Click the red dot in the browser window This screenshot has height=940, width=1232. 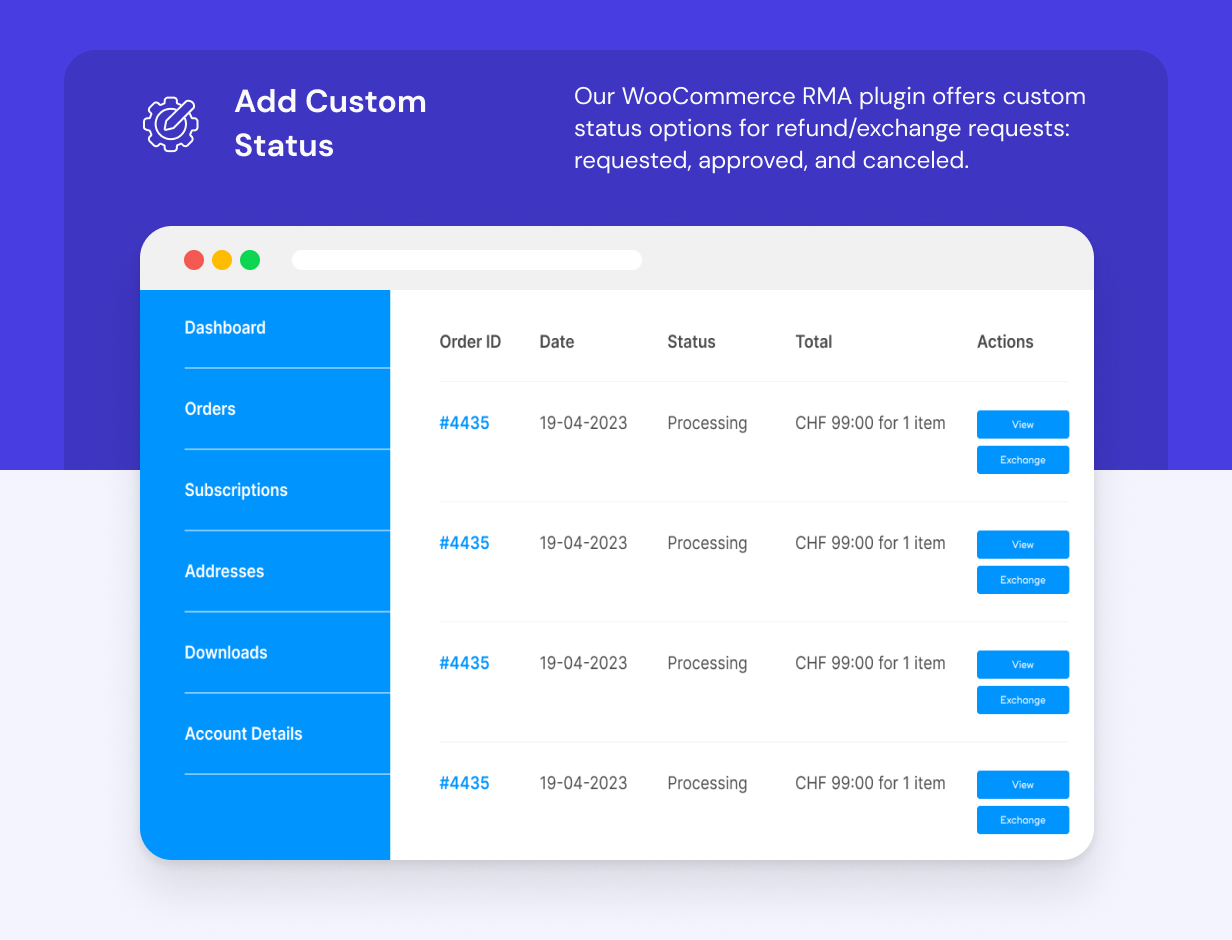[194, 260]
